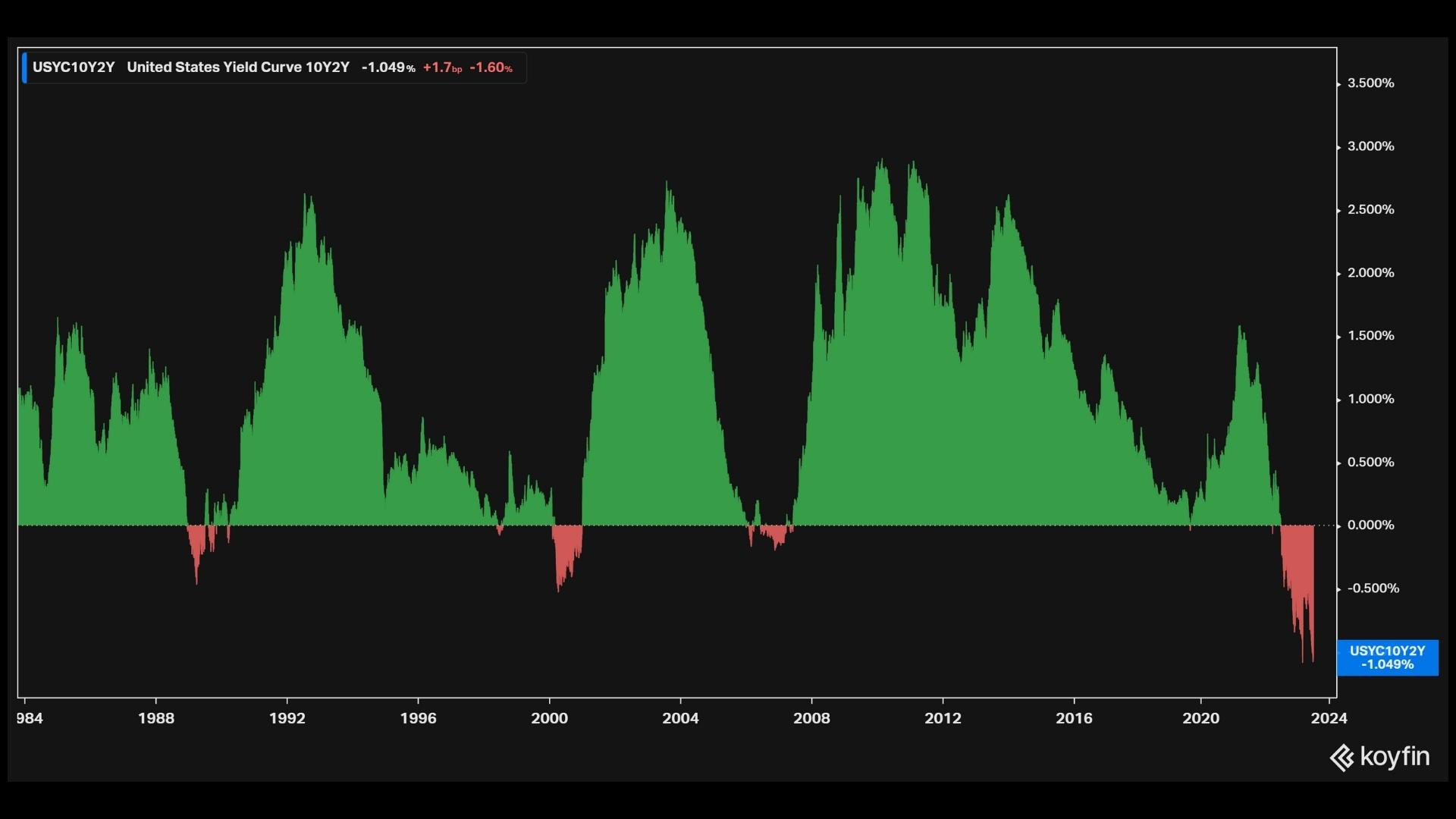Click the 2.000% y-axis label
1456x819 pixels.
[1370, 273]
